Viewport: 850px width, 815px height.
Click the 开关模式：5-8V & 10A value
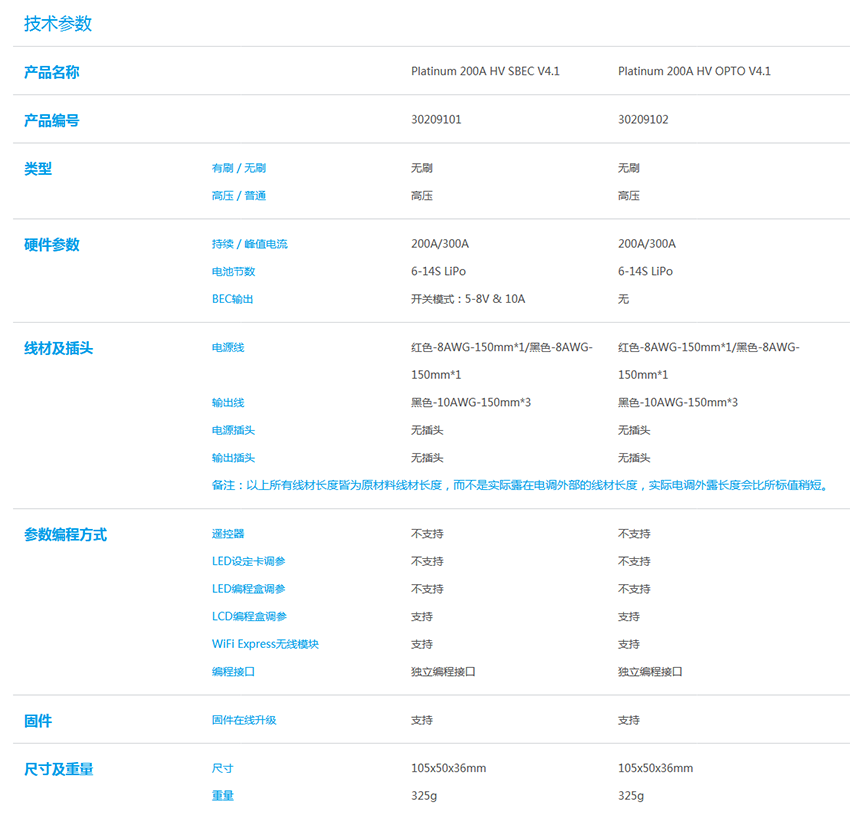point(468,299)
